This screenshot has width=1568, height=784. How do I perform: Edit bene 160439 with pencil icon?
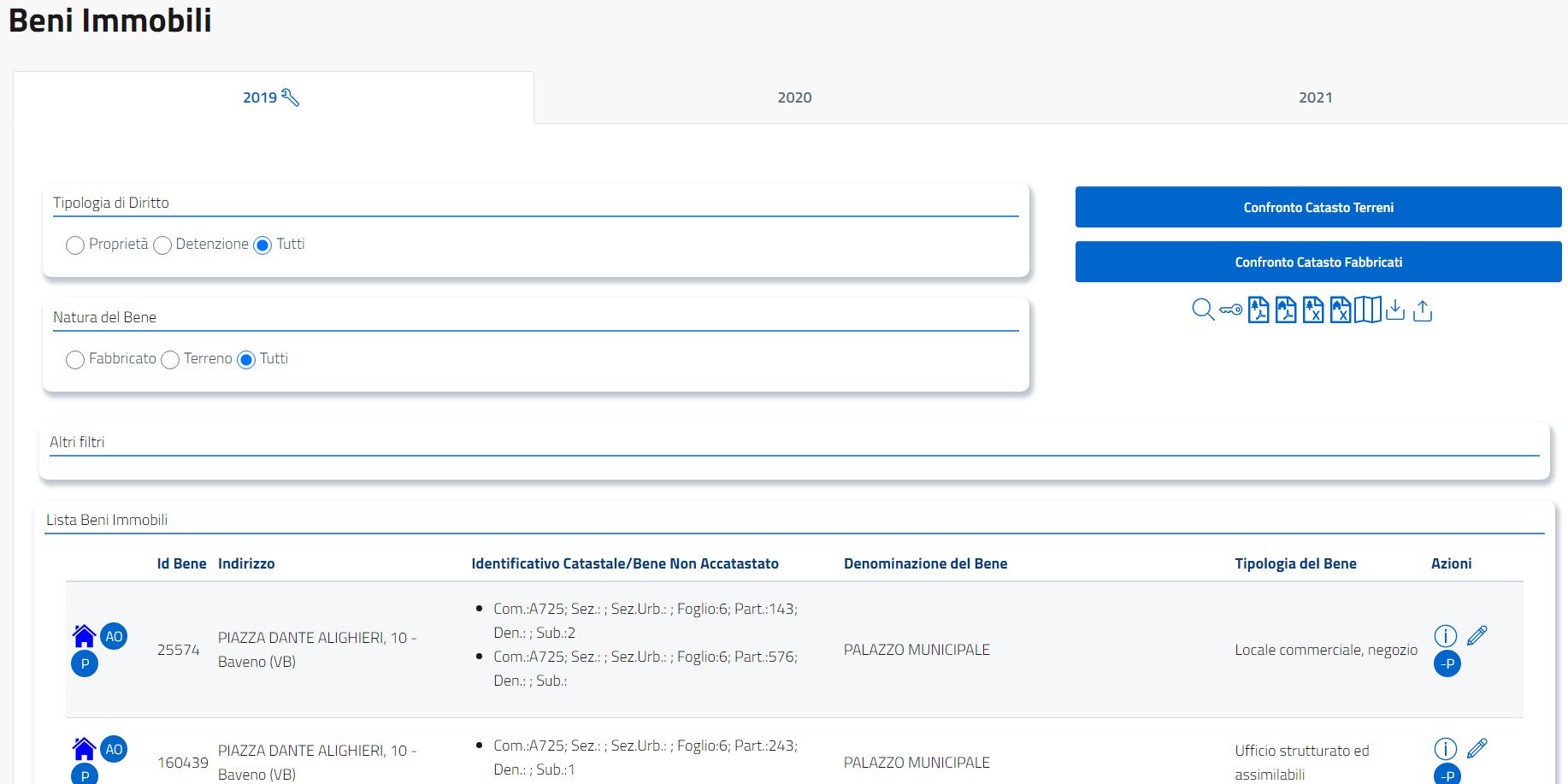[1477, 748]
